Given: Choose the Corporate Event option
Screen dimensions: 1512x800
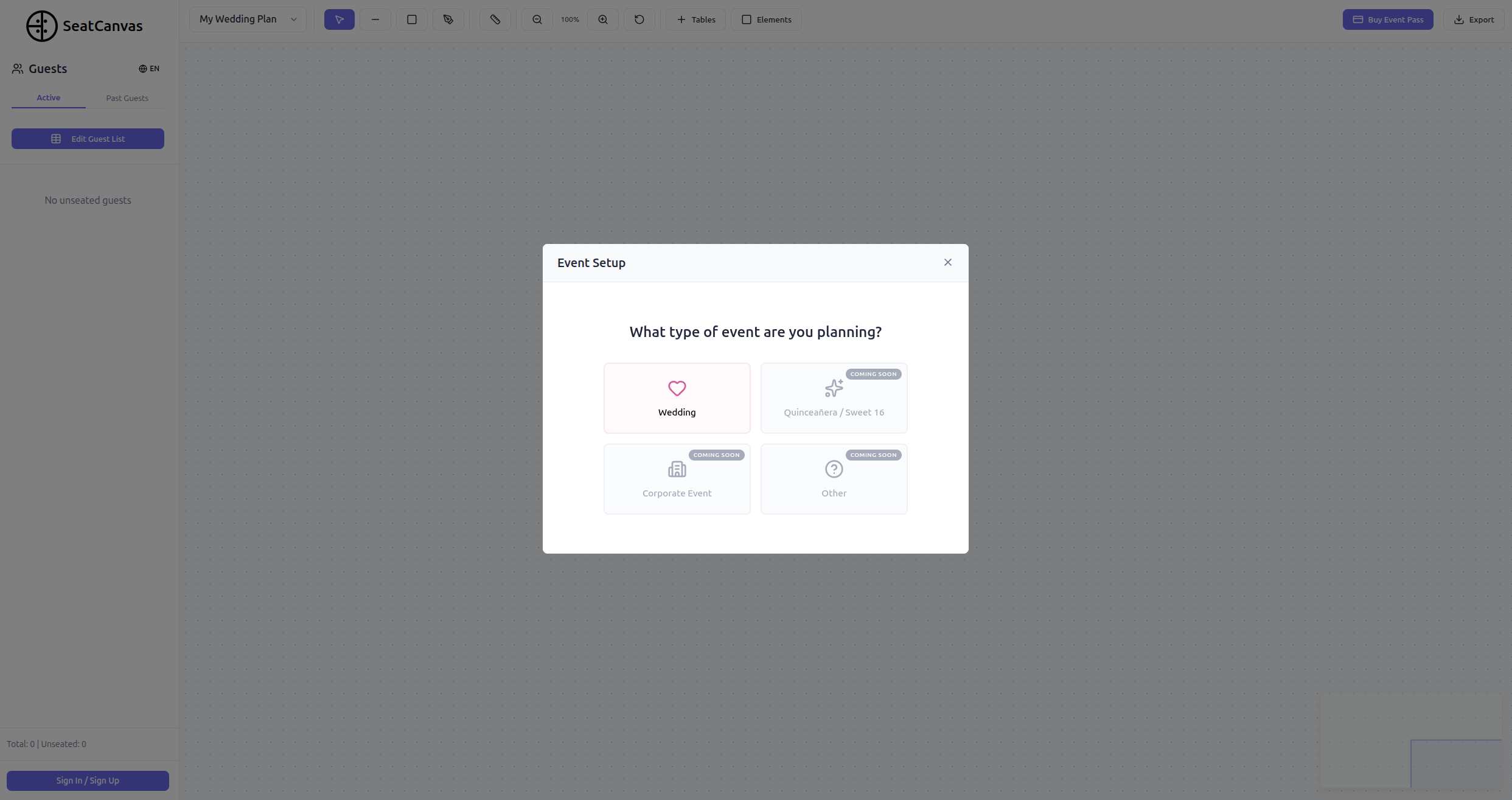Looking at the screenshot, I should 677,479.
